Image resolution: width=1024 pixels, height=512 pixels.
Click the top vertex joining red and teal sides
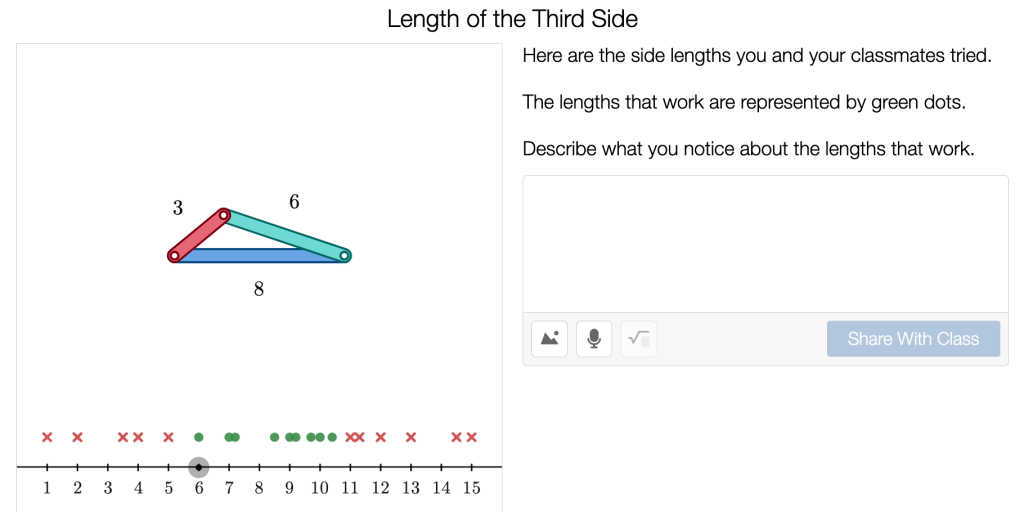click(224, 214)
